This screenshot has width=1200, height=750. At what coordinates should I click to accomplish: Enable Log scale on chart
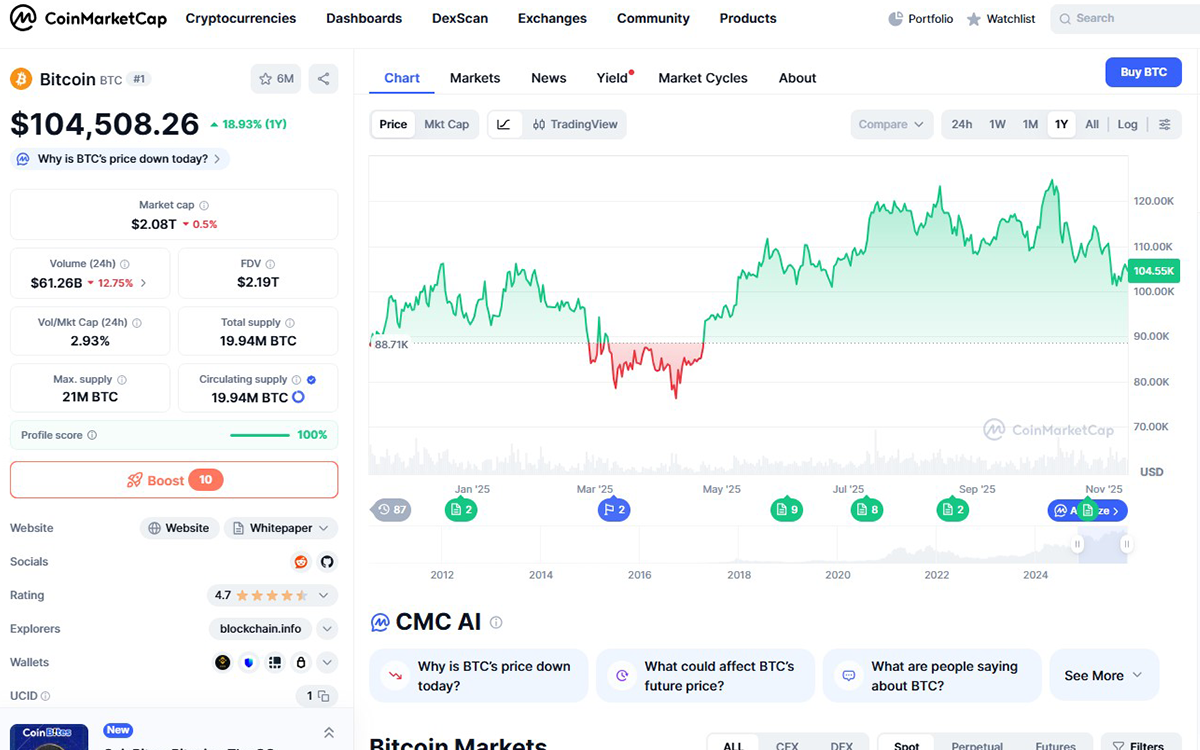1127,125
